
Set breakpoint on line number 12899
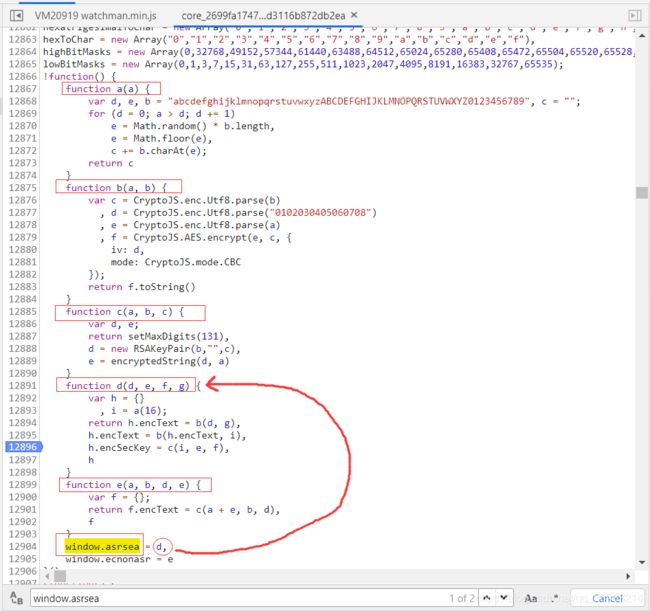23,485
